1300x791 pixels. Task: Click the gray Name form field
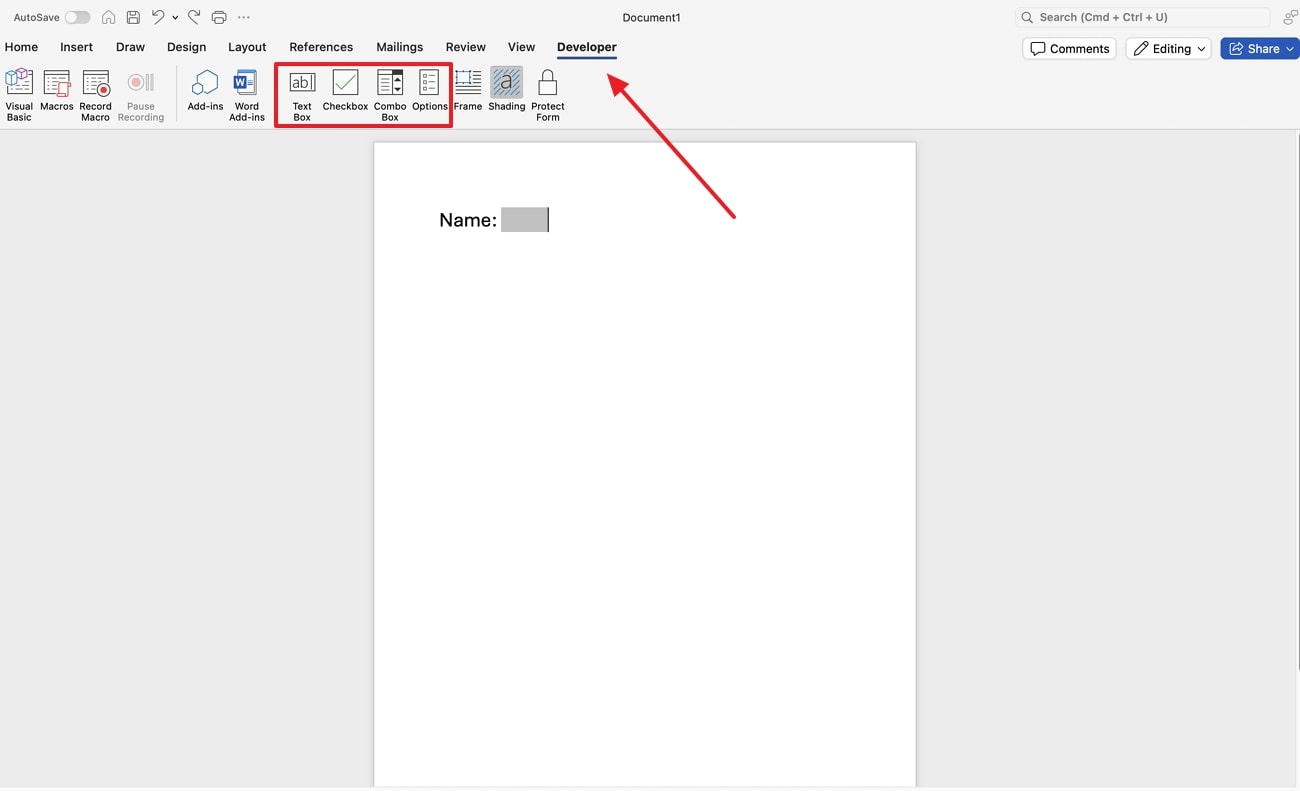tap(524, 220)
